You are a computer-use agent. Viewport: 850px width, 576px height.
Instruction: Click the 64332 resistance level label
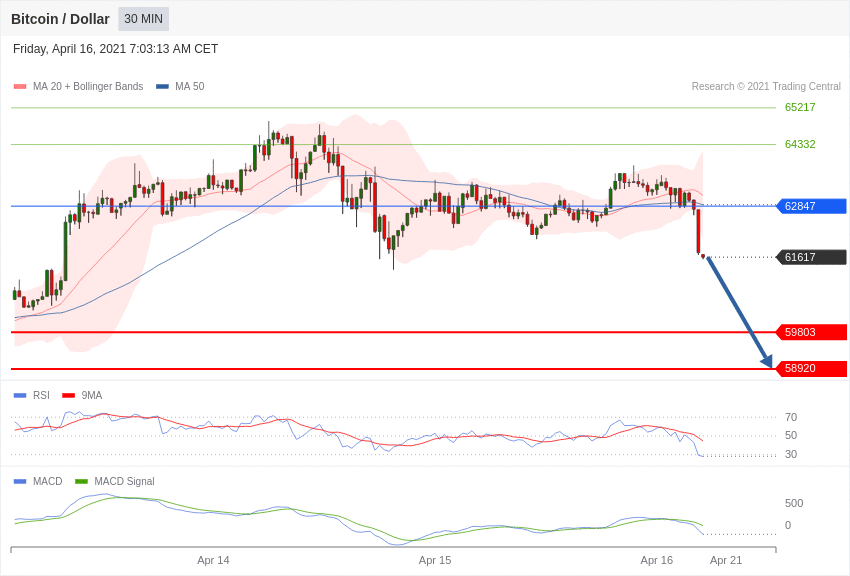(800, 144)
